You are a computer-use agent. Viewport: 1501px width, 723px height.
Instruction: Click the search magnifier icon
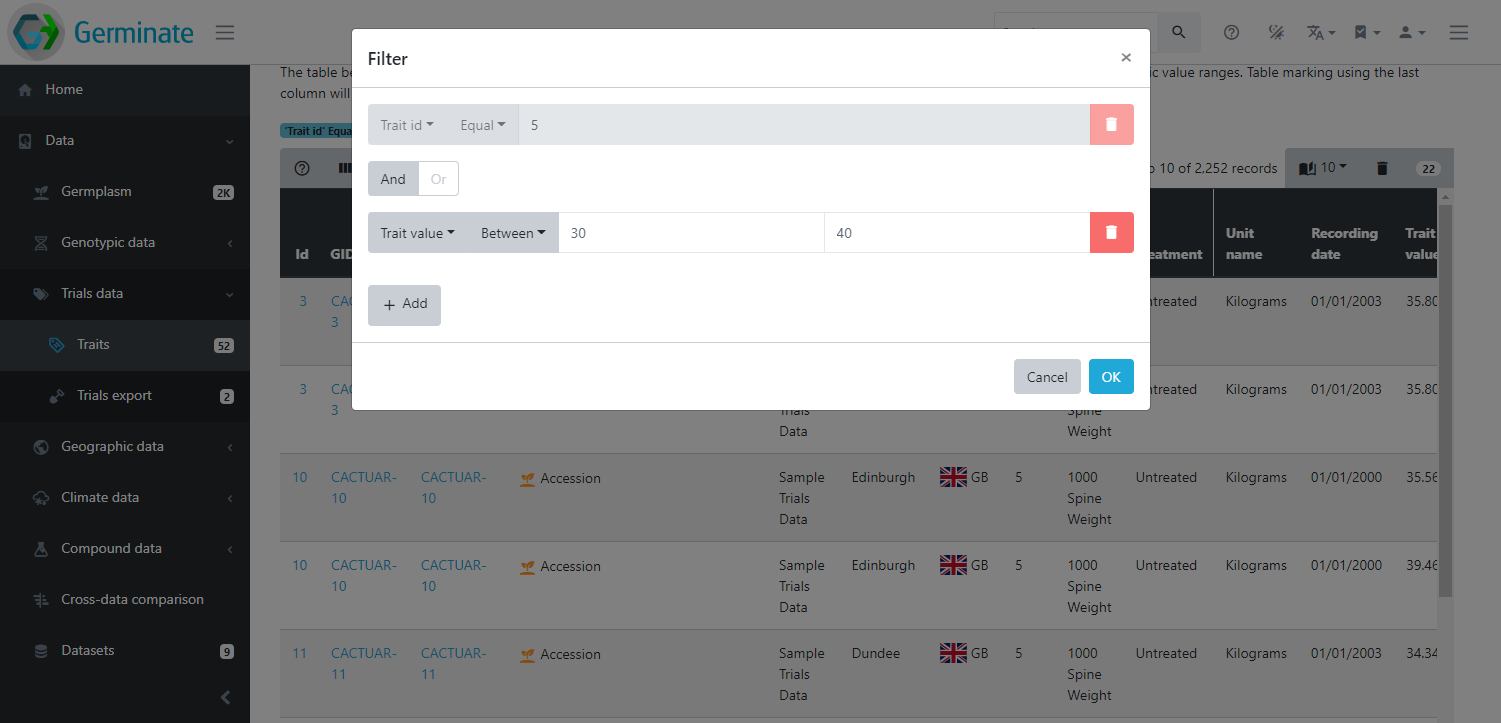coord(1179,33)
